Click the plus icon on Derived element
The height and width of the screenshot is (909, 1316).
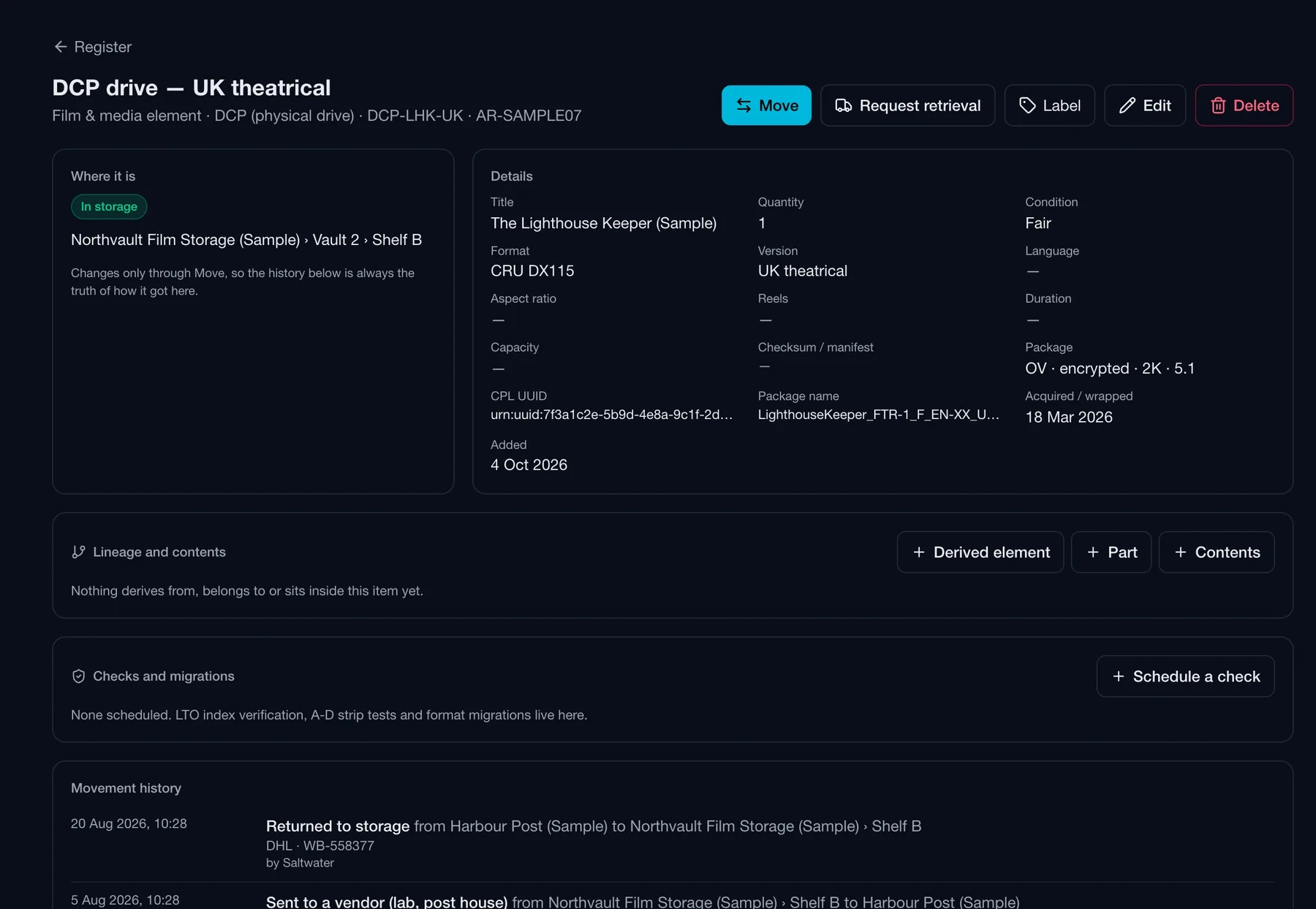click(x=919, y=552)
